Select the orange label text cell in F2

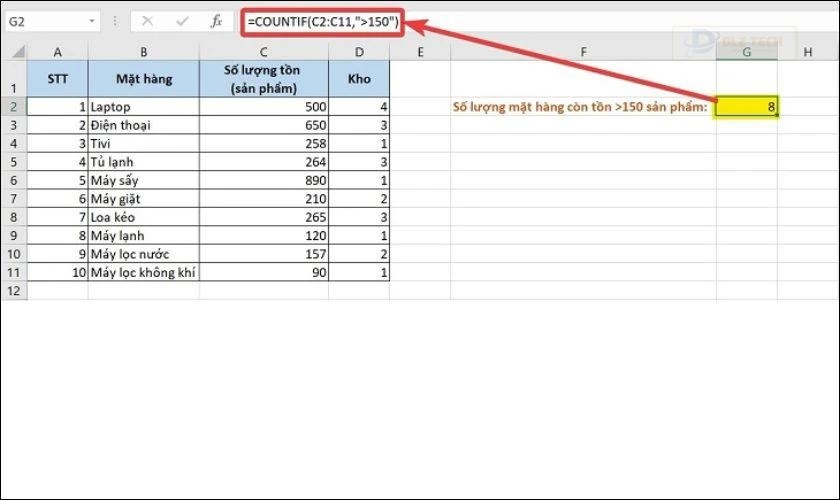point(582,105)
